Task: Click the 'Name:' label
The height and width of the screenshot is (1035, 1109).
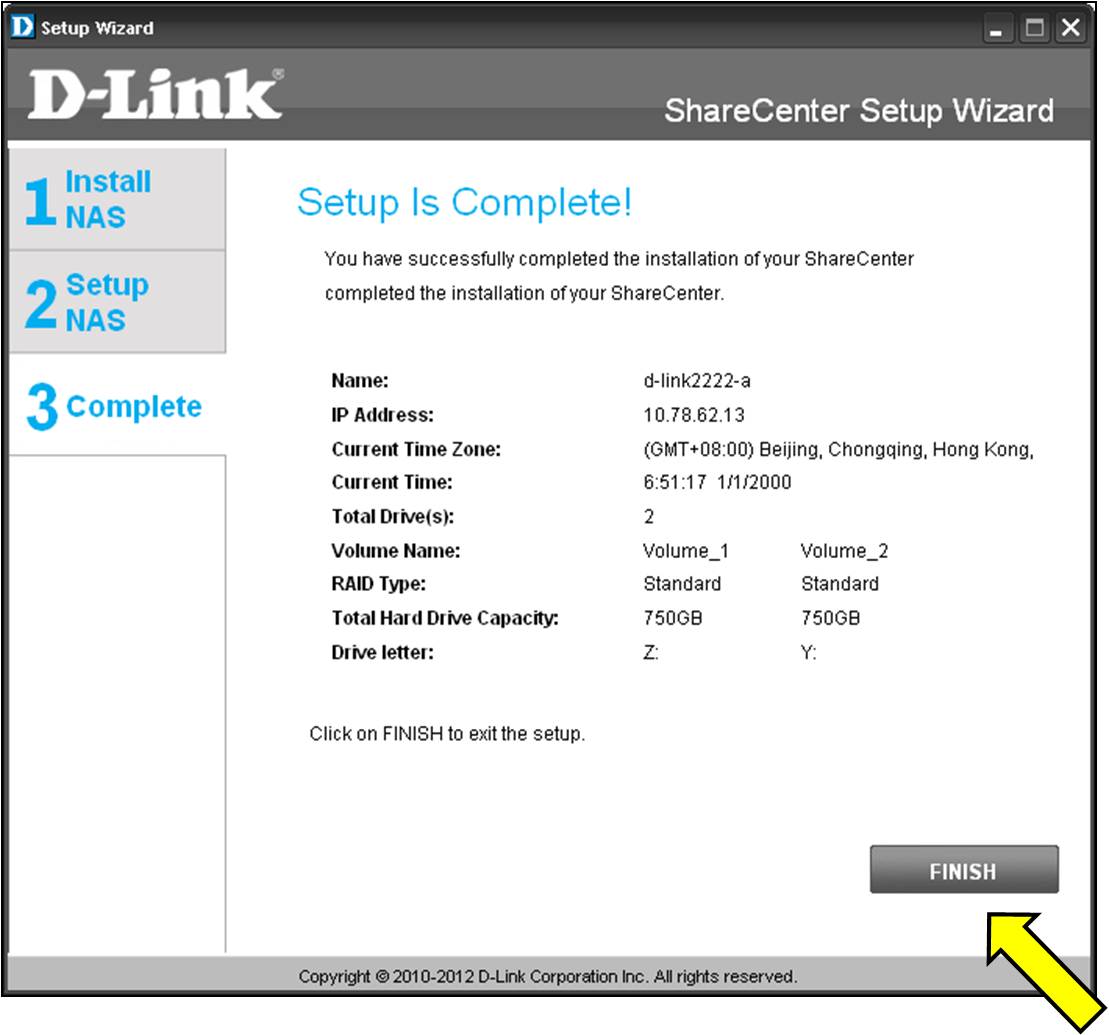Action: (360, 381)
